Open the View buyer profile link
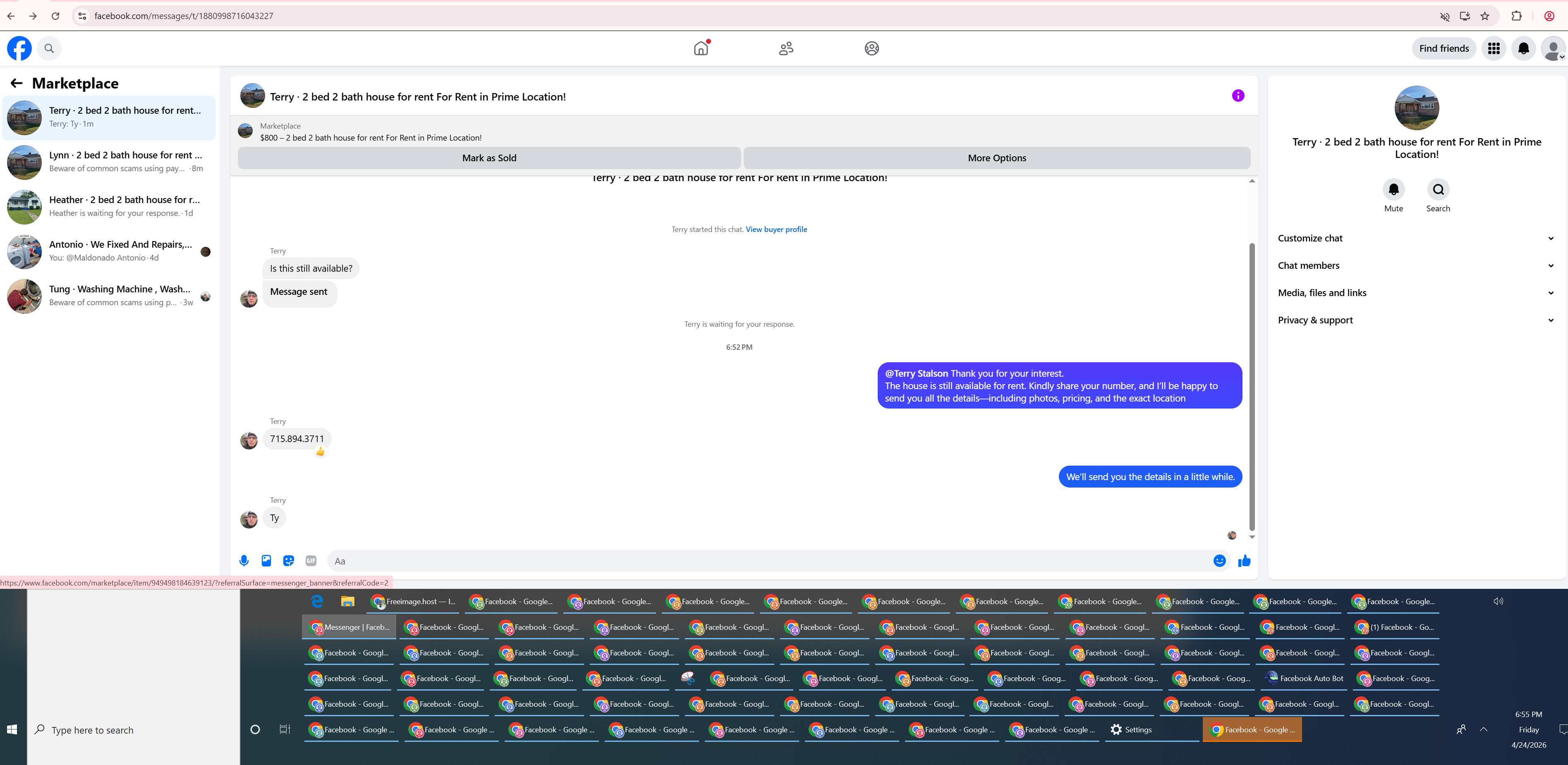This screenshot has width=1568, height=765. click(x=776, y=229)
